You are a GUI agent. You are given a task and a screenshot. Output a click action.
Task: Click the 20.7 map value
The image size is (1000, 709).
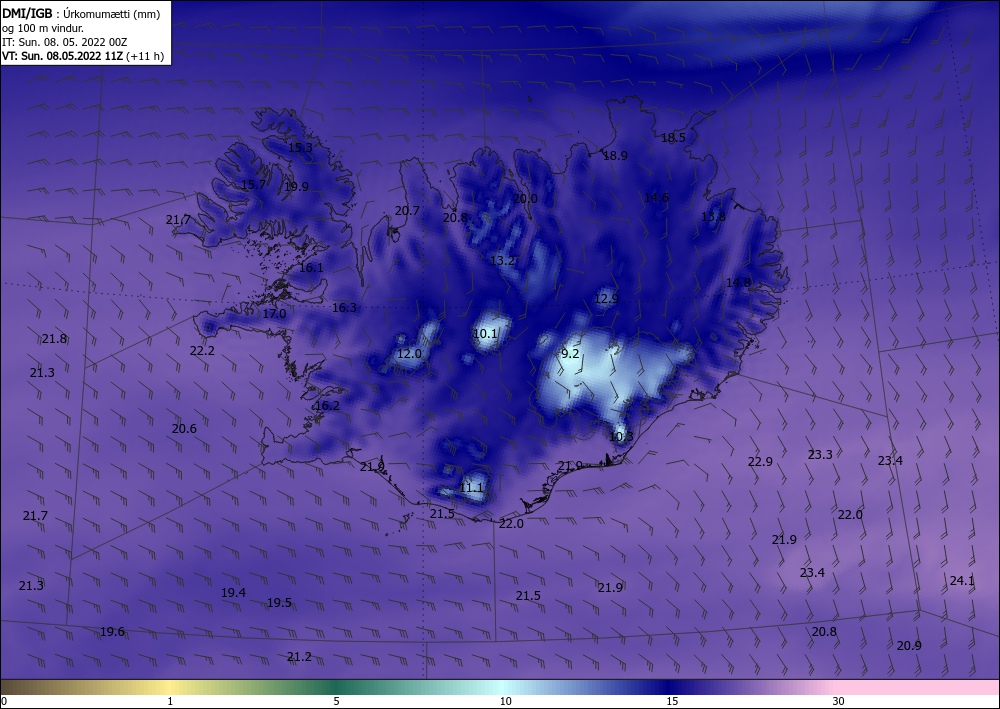[408, 210]
